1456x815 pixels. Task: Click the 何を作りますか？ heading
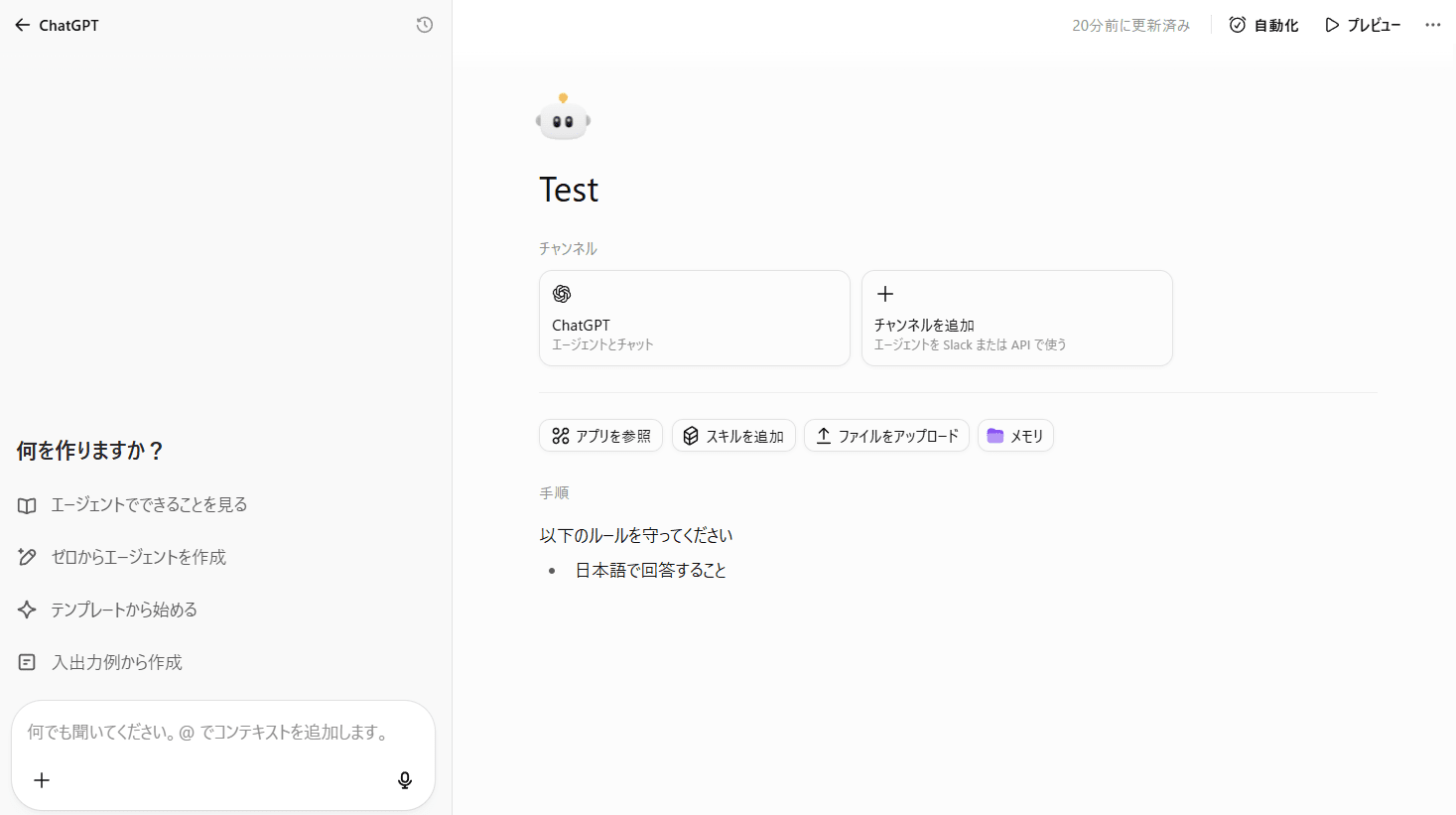[x=90, y=451]
